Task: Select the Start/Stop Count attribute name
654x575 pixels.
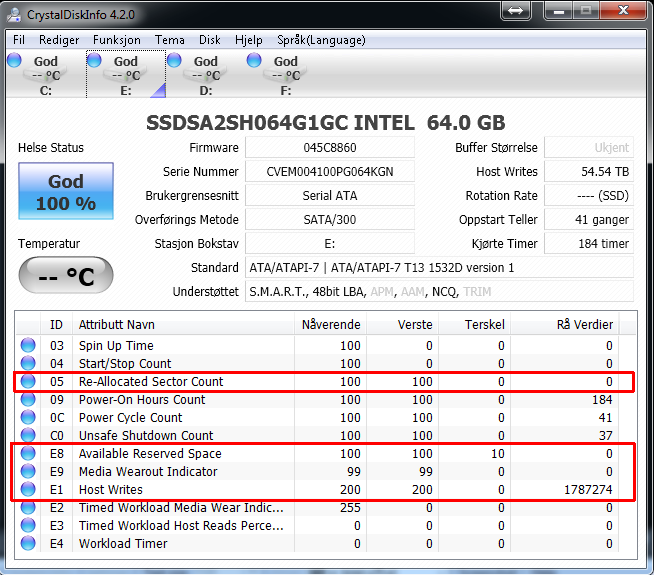Action: pos(125,364)
